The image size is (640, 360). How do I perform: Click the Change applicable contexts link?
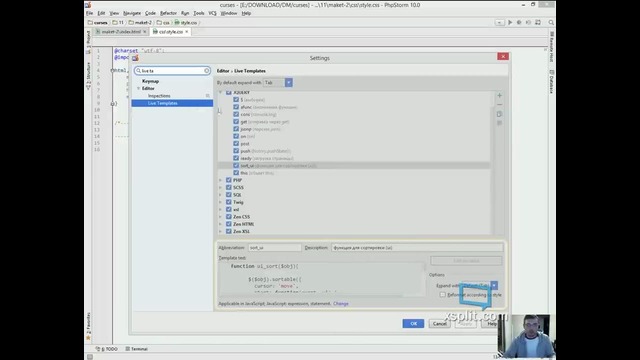[x=341, y=304]
